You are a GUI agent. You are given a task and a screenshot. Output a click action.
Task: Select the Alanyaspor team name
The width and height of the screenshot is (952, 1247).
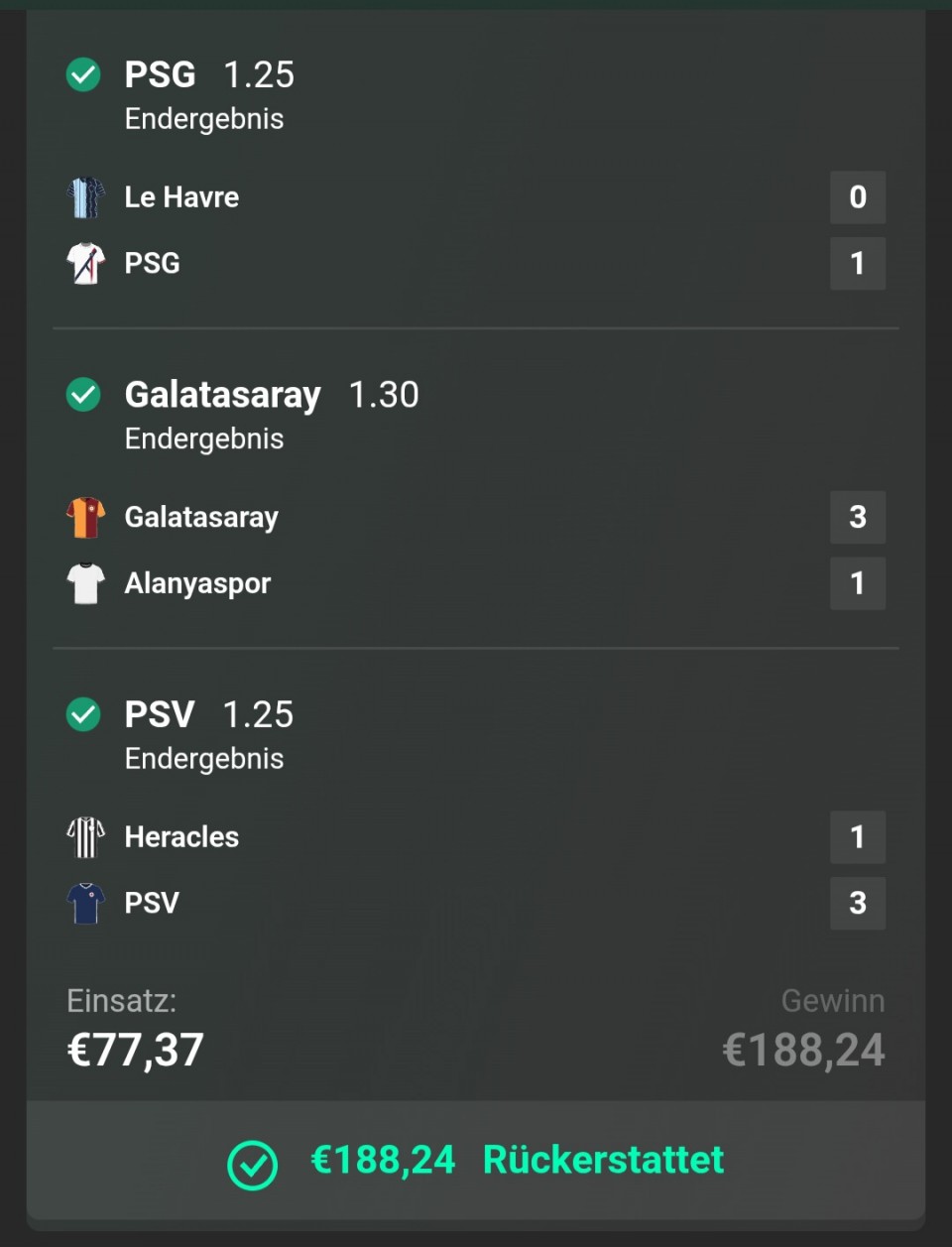(197, 583)
